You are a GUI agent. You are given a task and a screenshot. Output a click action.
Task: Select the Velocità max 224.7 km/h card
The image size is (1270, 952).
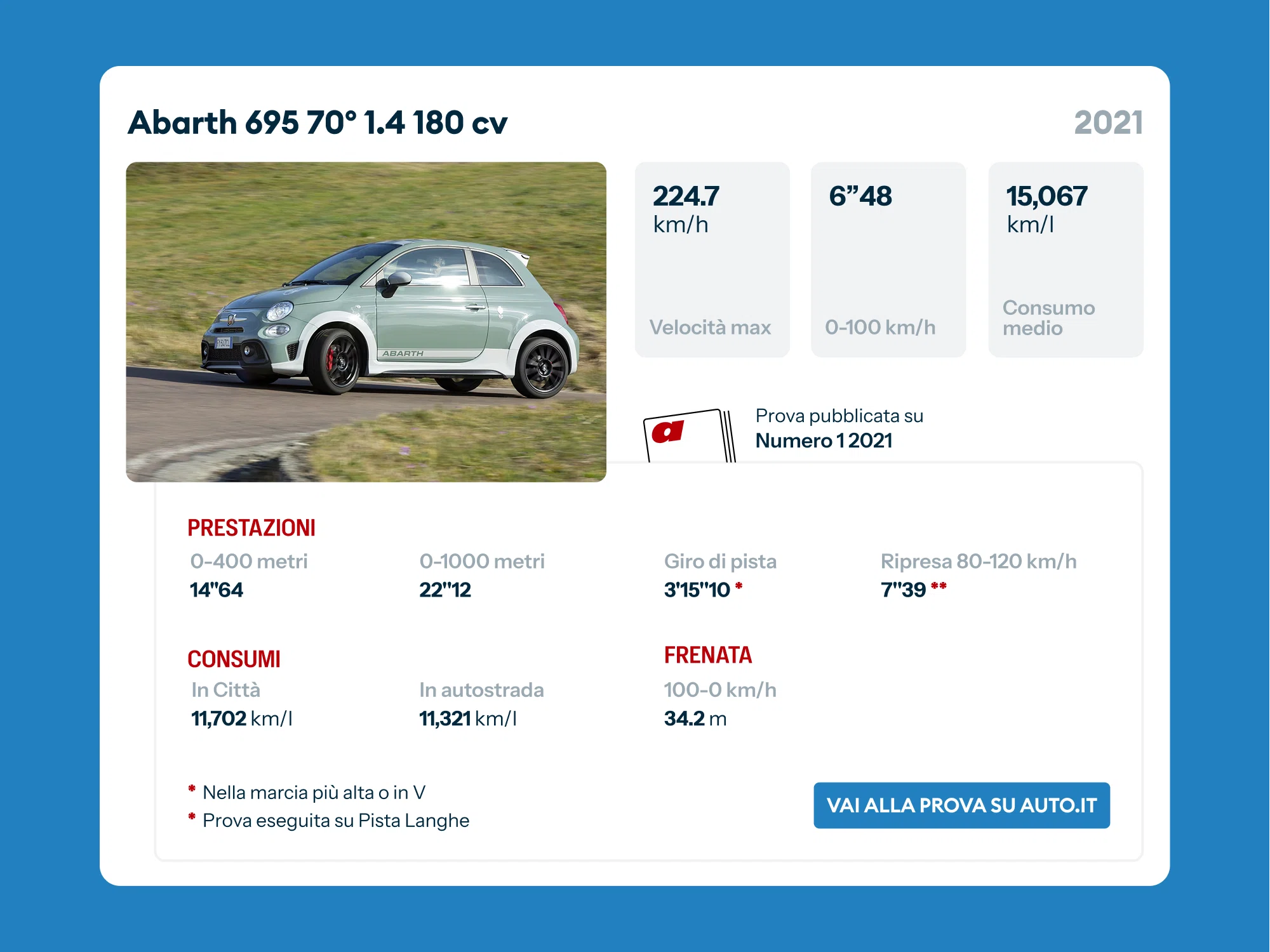[712, 260]
